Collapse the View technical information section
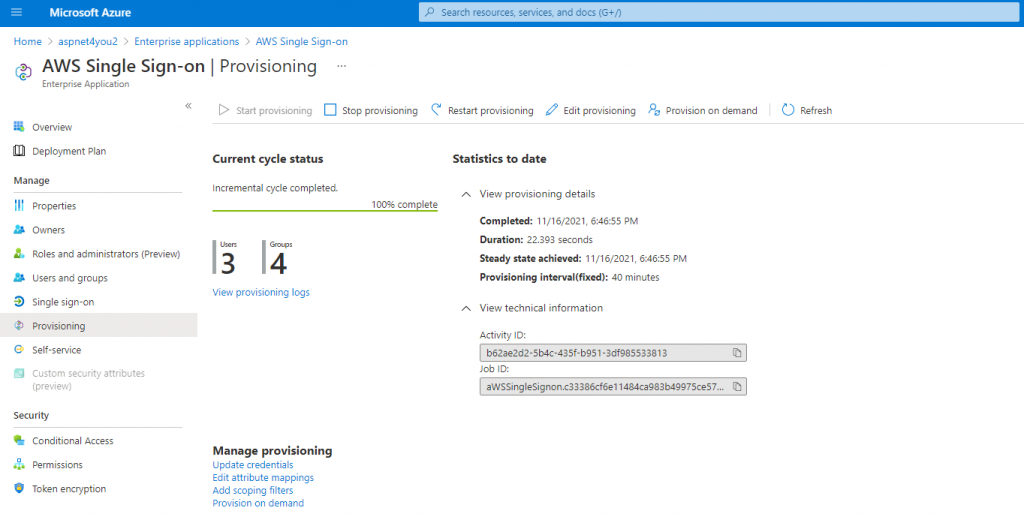 [x=466, y=308]
